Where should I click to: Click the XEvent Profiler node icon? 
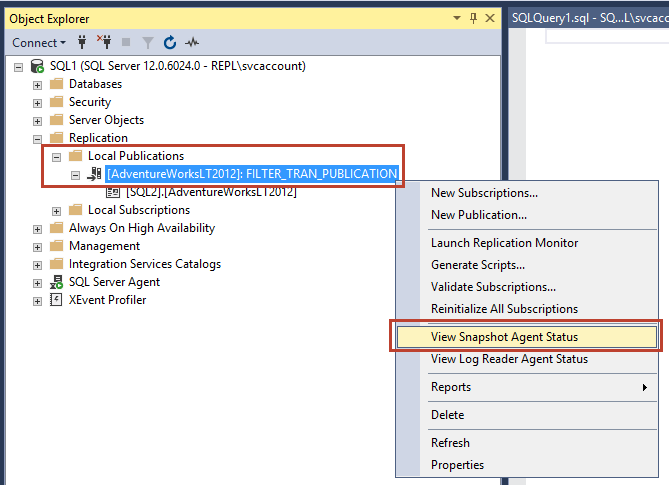(x=57, y=300)
